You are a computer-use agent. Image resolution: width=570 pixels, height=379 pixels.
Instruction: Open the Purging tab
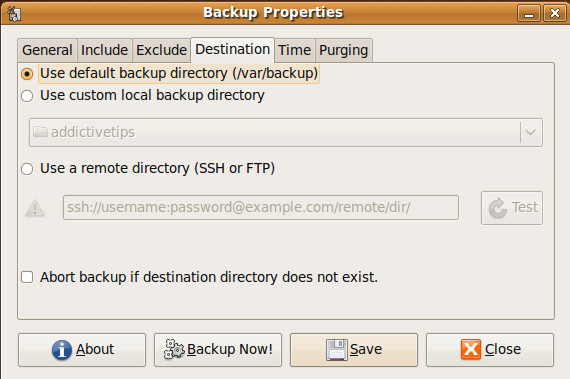pos(344,50)
